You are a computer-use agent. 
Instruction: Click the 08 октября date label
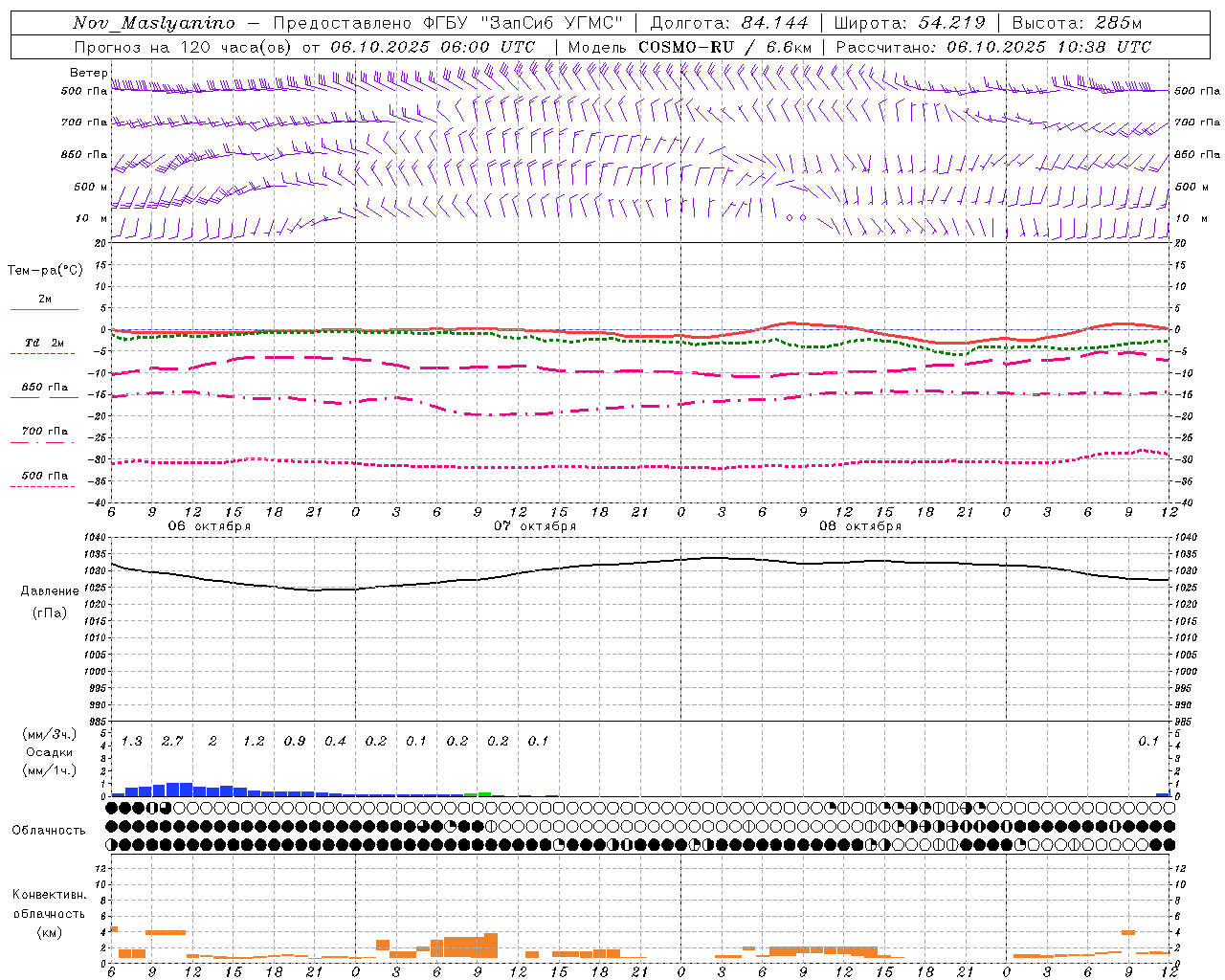(860, 526)
